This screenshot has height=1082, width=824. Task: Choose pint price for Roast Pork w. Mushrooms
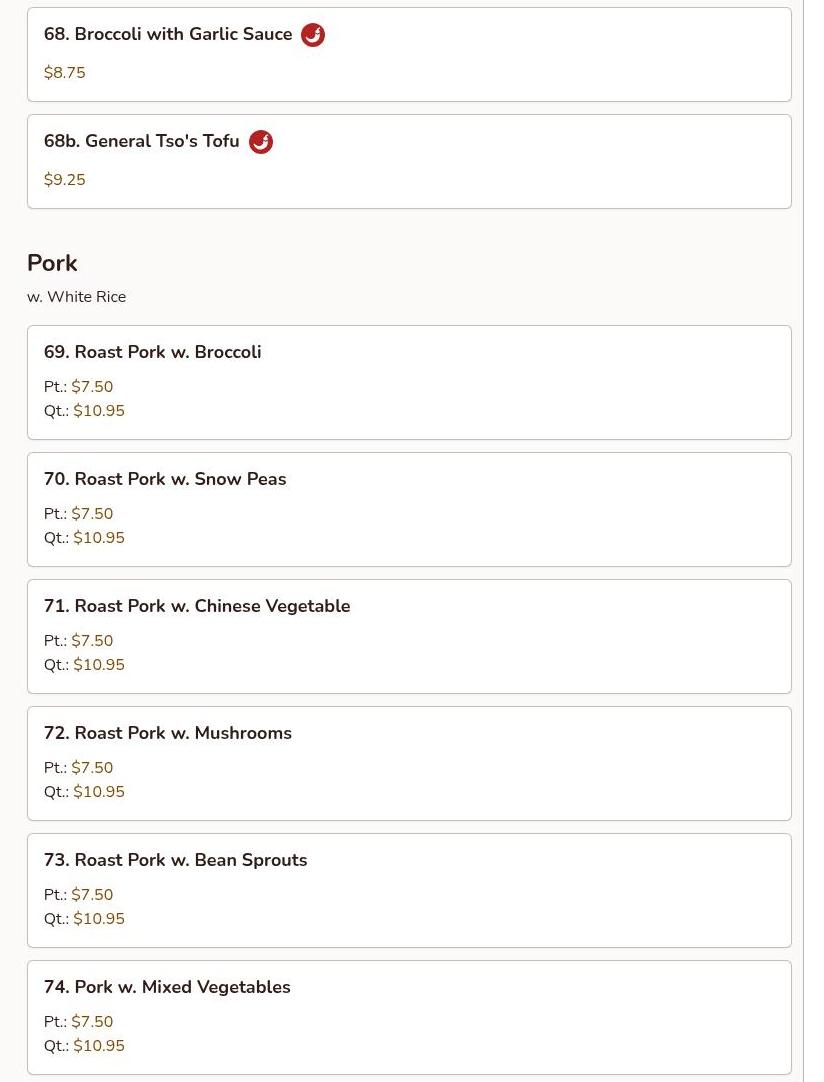92,768
